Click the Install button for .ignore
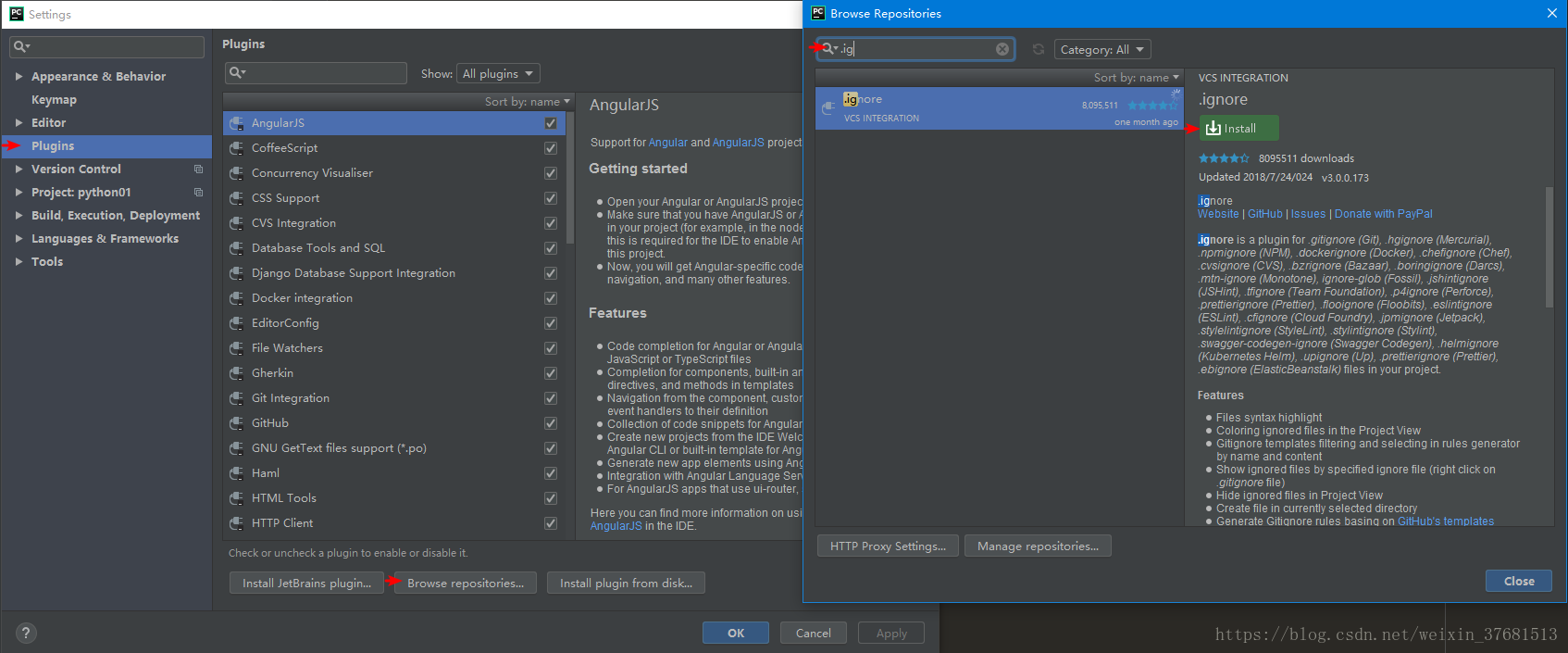This screenshot has height=653, width=1568. point(1239,128)
